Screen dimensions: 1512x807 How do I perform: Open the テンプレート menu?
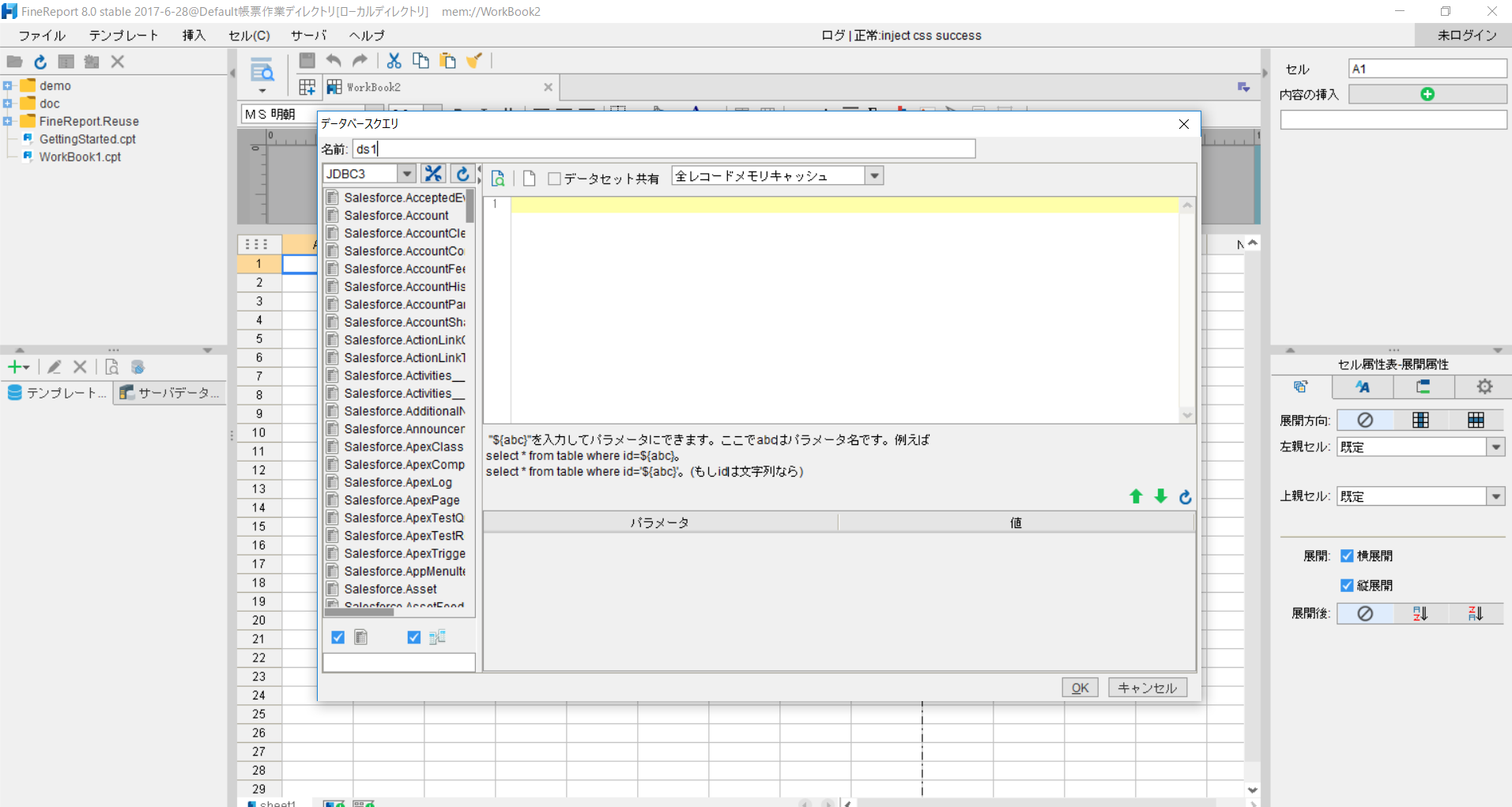(x=123, y=36)
